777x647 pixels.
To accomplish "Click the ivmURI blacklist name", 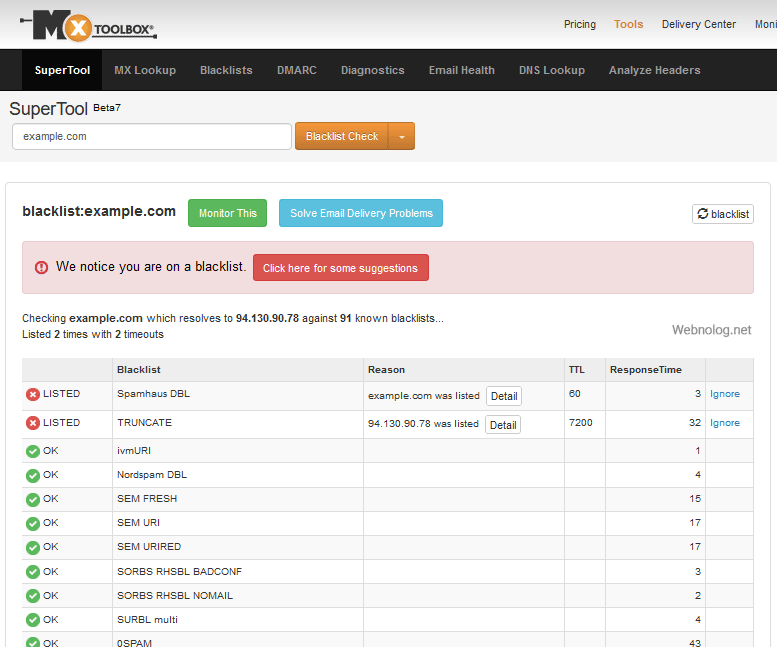I will pyautogui.click(x=134, y=451).
